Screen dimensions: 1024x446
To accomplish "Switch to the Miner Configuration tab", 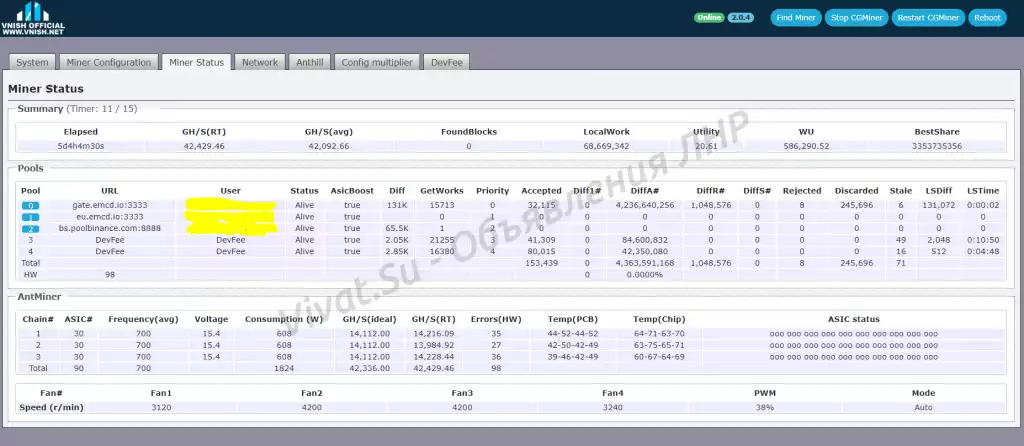I will point(108,63).
